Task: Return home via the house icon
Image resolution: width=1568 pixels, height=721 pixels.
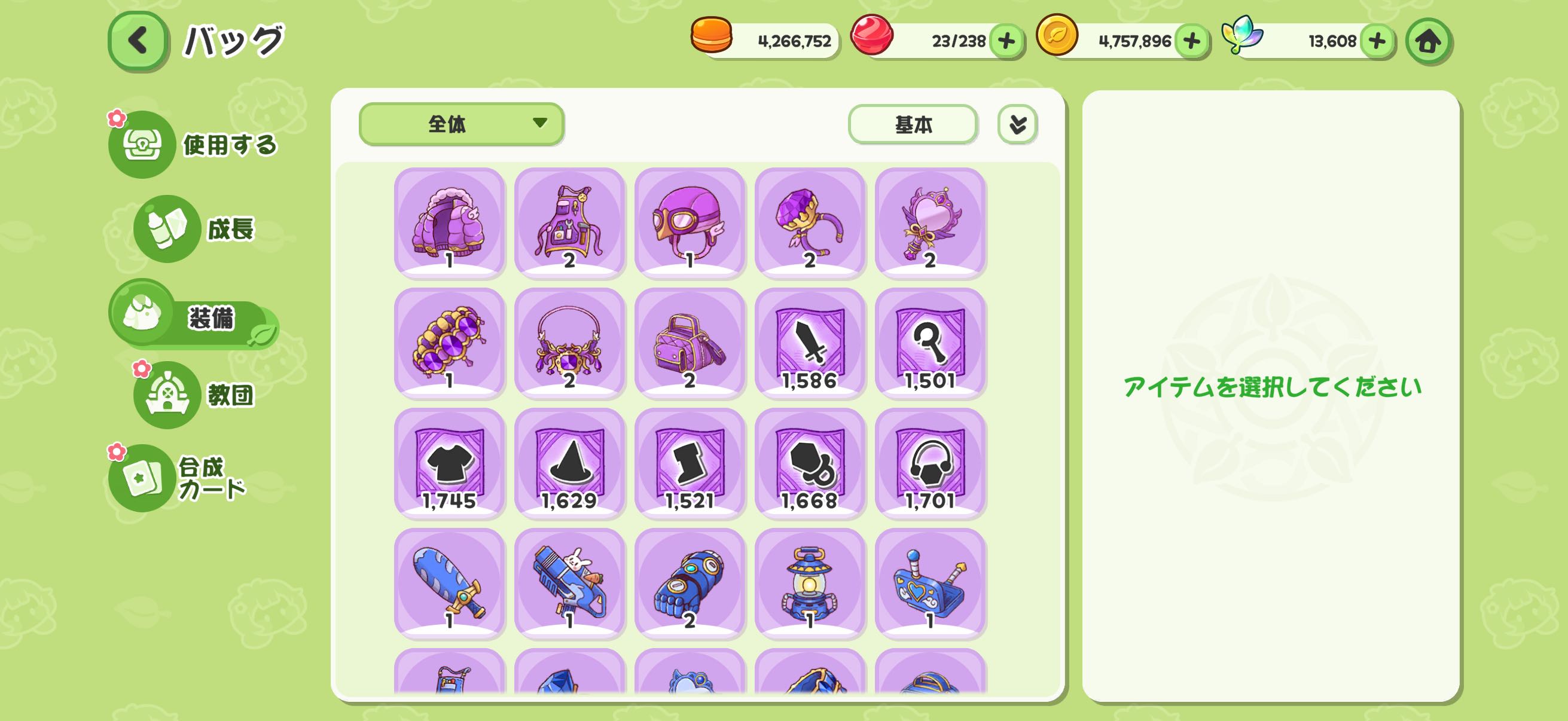Action: coord(1428,41)
